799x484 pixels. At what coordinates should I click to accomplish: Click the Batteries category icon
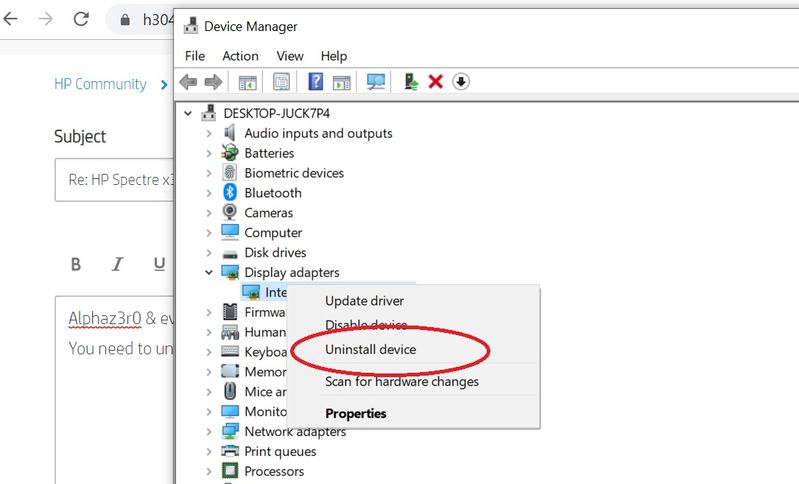pyautogui.click(x=230, y=153)
